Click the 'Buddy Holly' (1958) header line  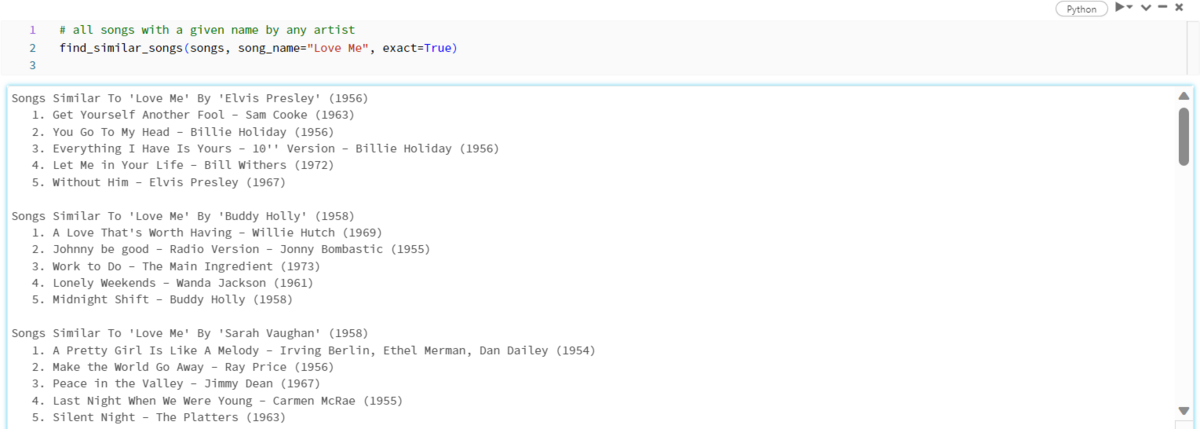pos(183,216)
